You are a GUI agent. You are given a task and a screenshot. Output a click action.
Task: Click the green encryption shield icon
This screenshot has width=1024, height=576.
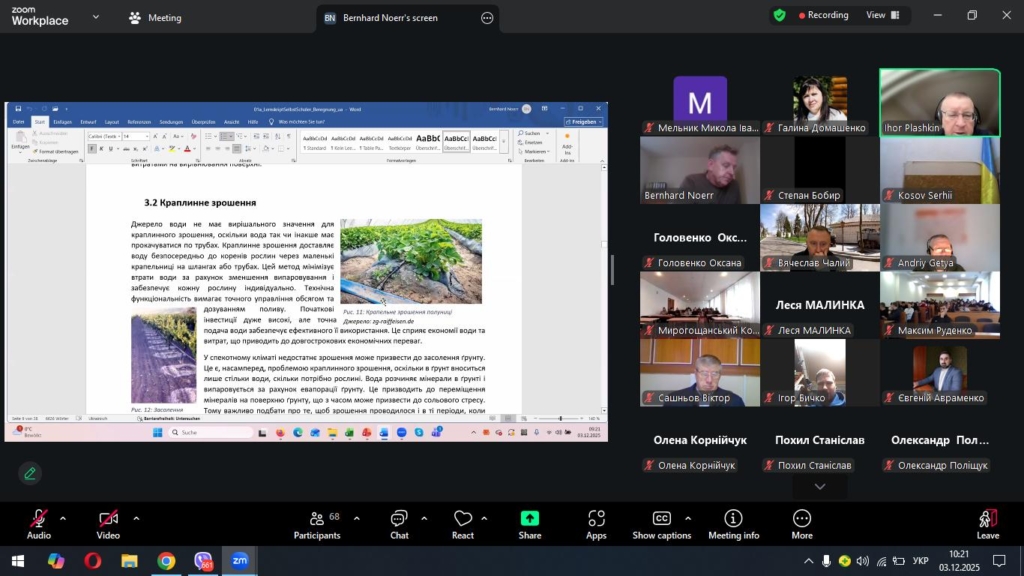click(x=779, y=15)
